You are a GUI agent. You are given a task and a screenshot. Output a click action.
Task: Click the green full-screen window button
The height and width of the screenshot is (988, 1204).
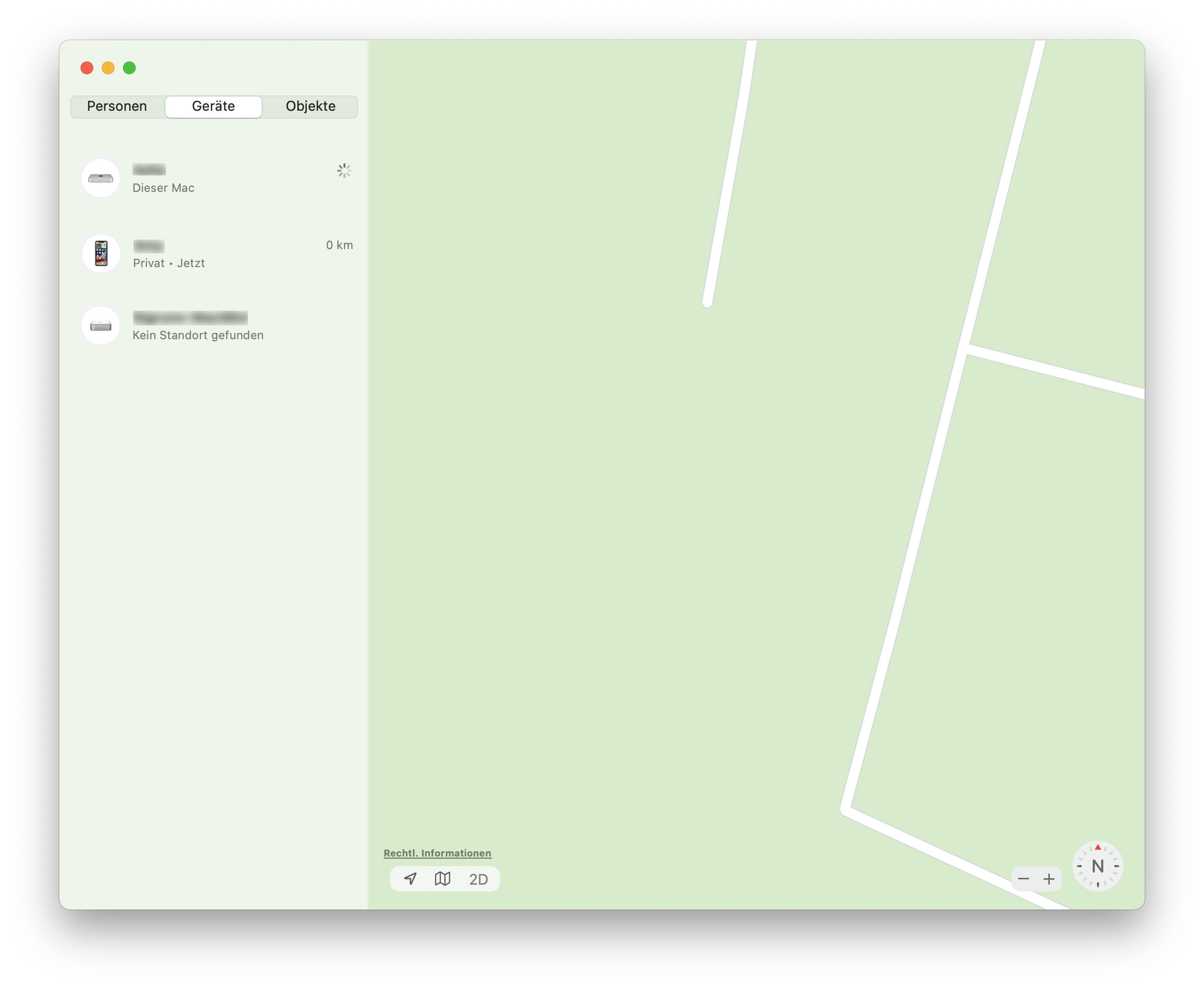(129, 68)
